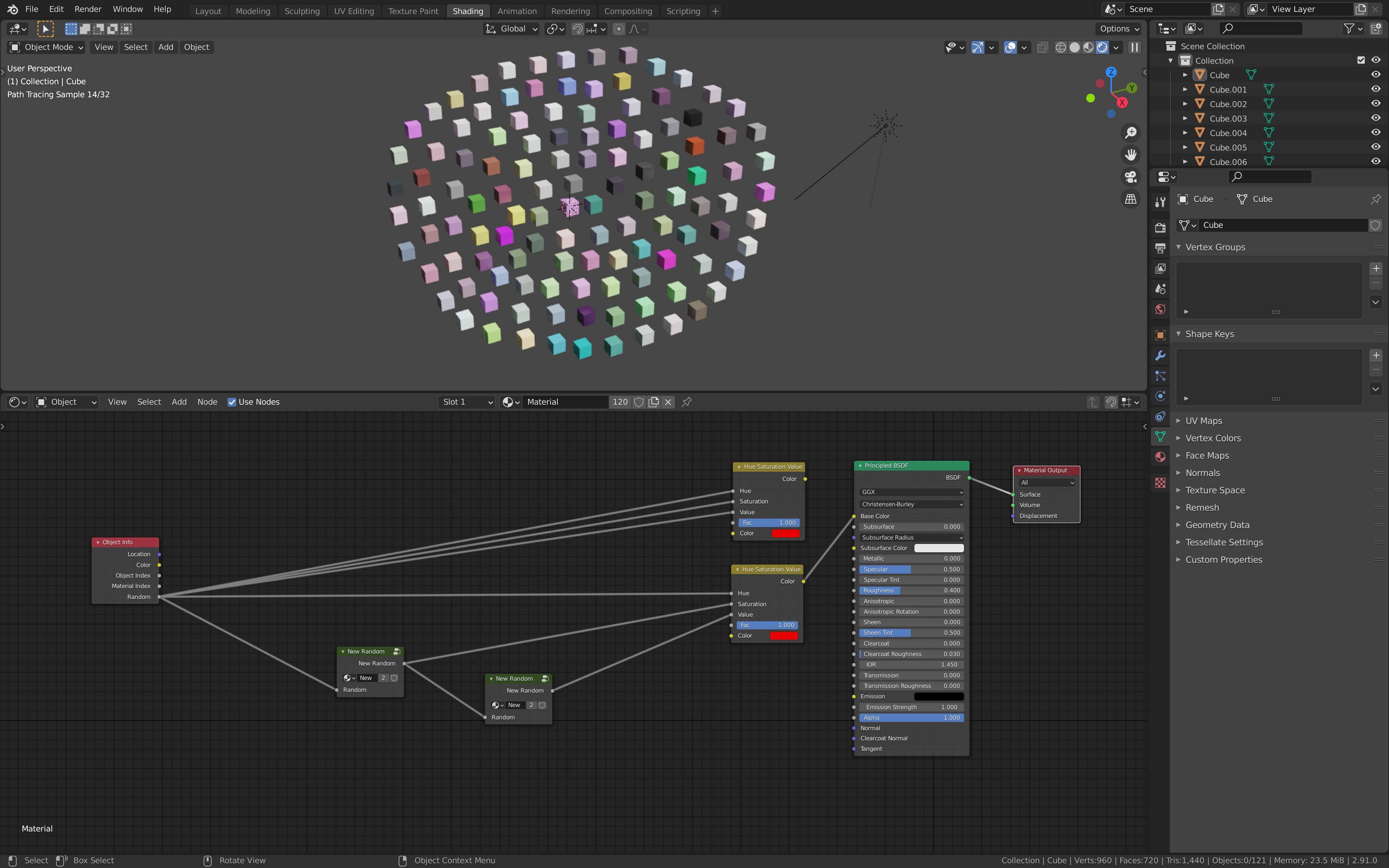Activate the camera view icon in viewport gizmos
This screenshot has height=868, width=1389.
click(1131, 177)
